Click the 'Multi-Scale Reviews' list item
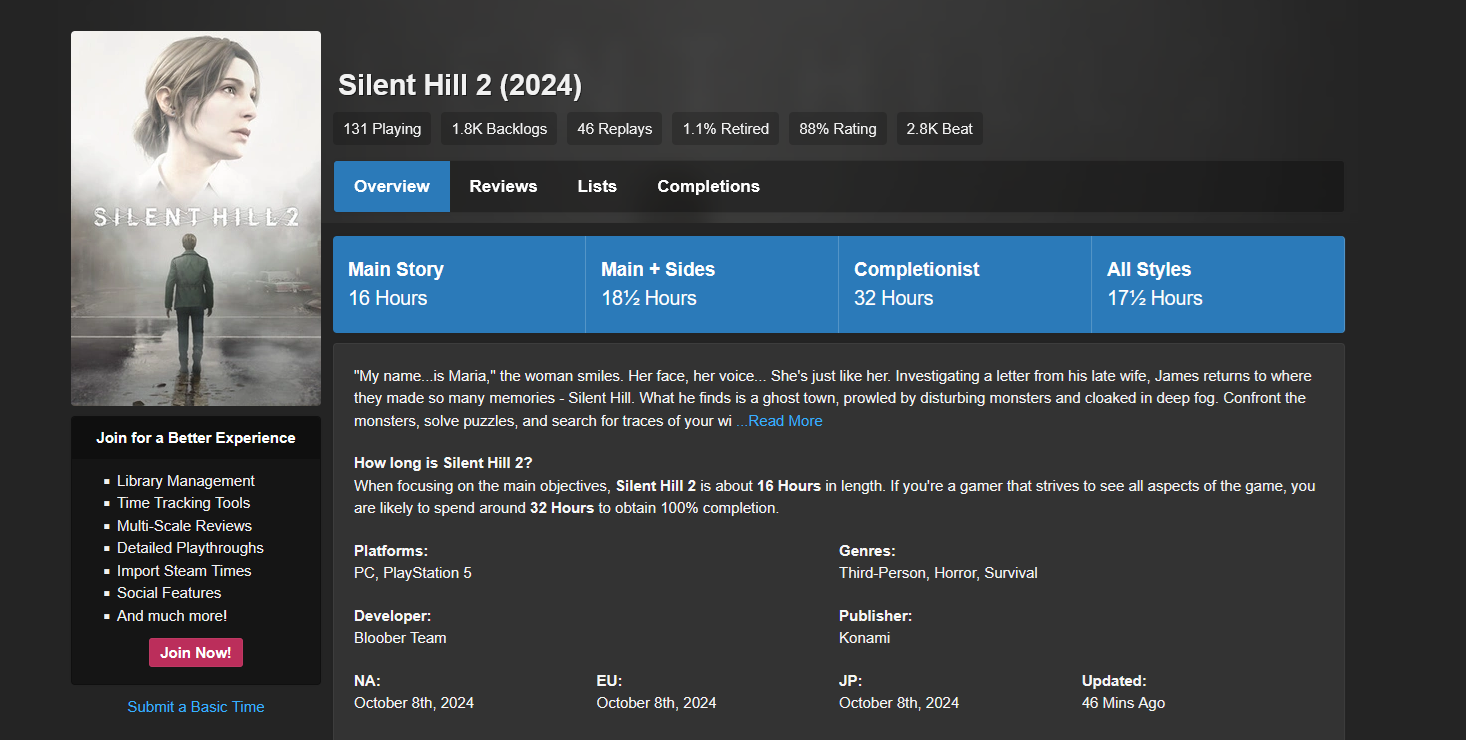The image size is (1466, 740). pos(184,526)
